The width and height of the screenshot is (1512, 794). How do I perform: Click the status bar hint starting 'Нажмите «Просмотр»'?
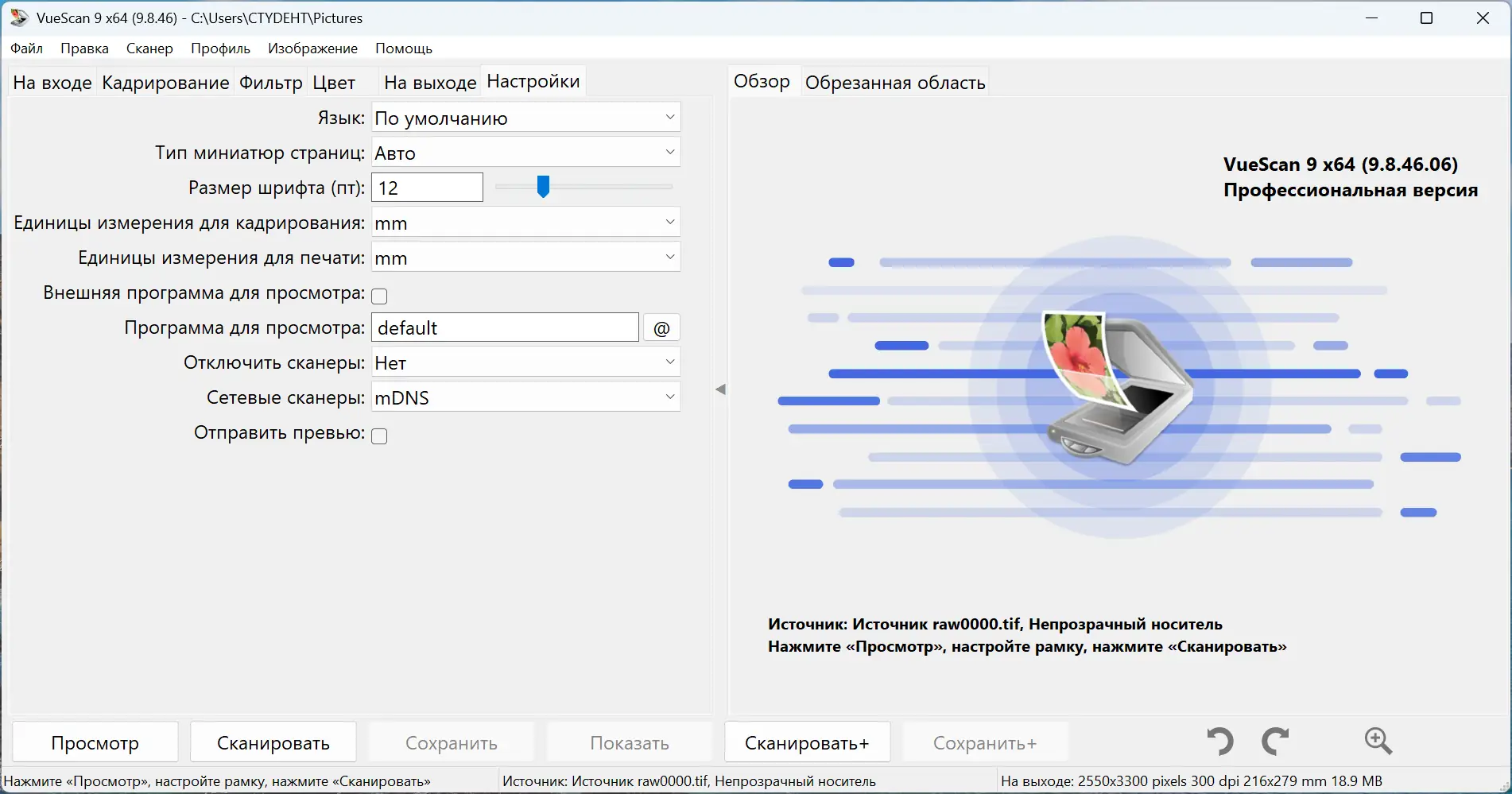tap(217, 781)
